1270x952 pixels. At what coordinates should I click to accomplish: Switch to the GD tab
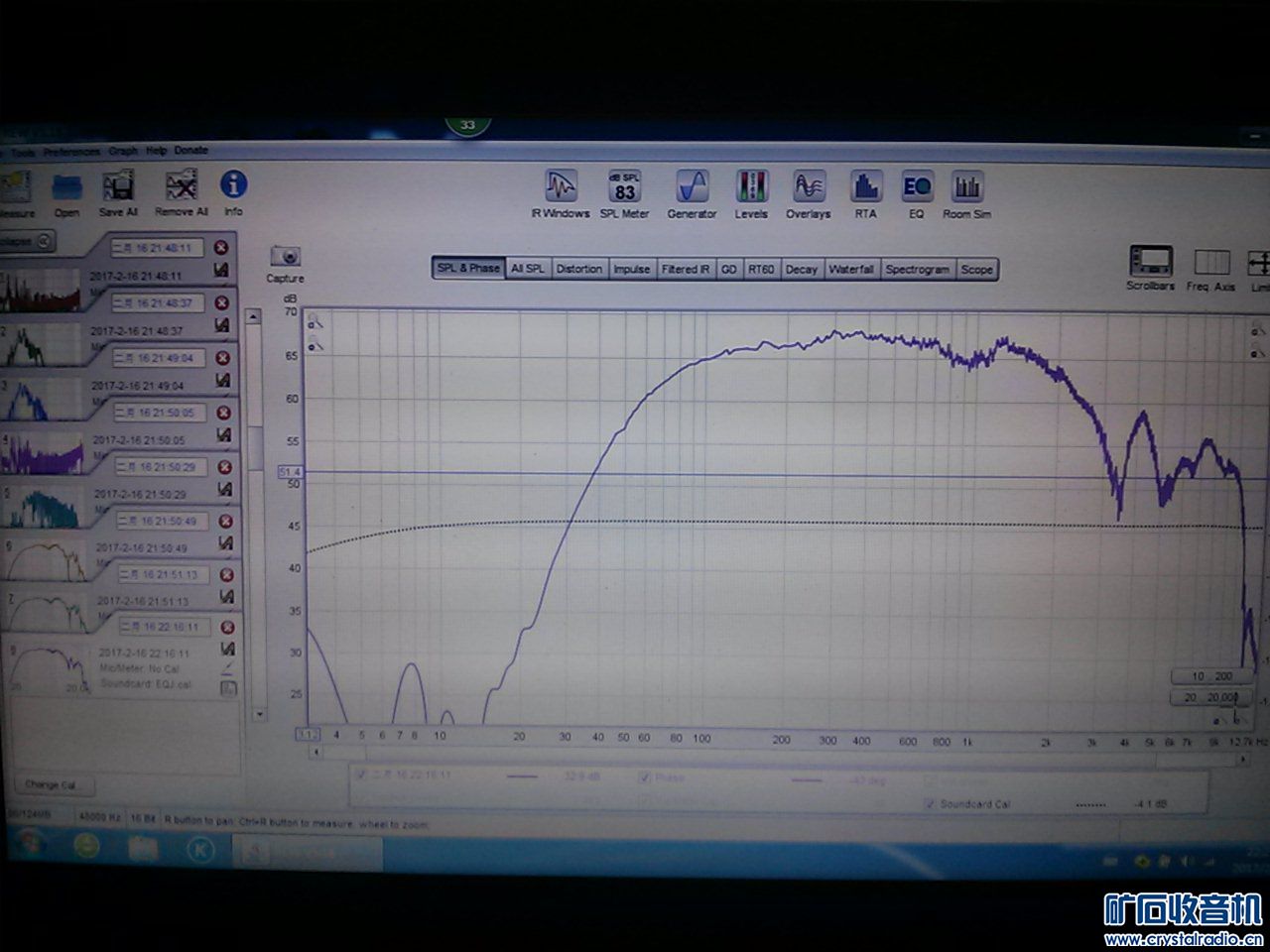coord(729,269)
